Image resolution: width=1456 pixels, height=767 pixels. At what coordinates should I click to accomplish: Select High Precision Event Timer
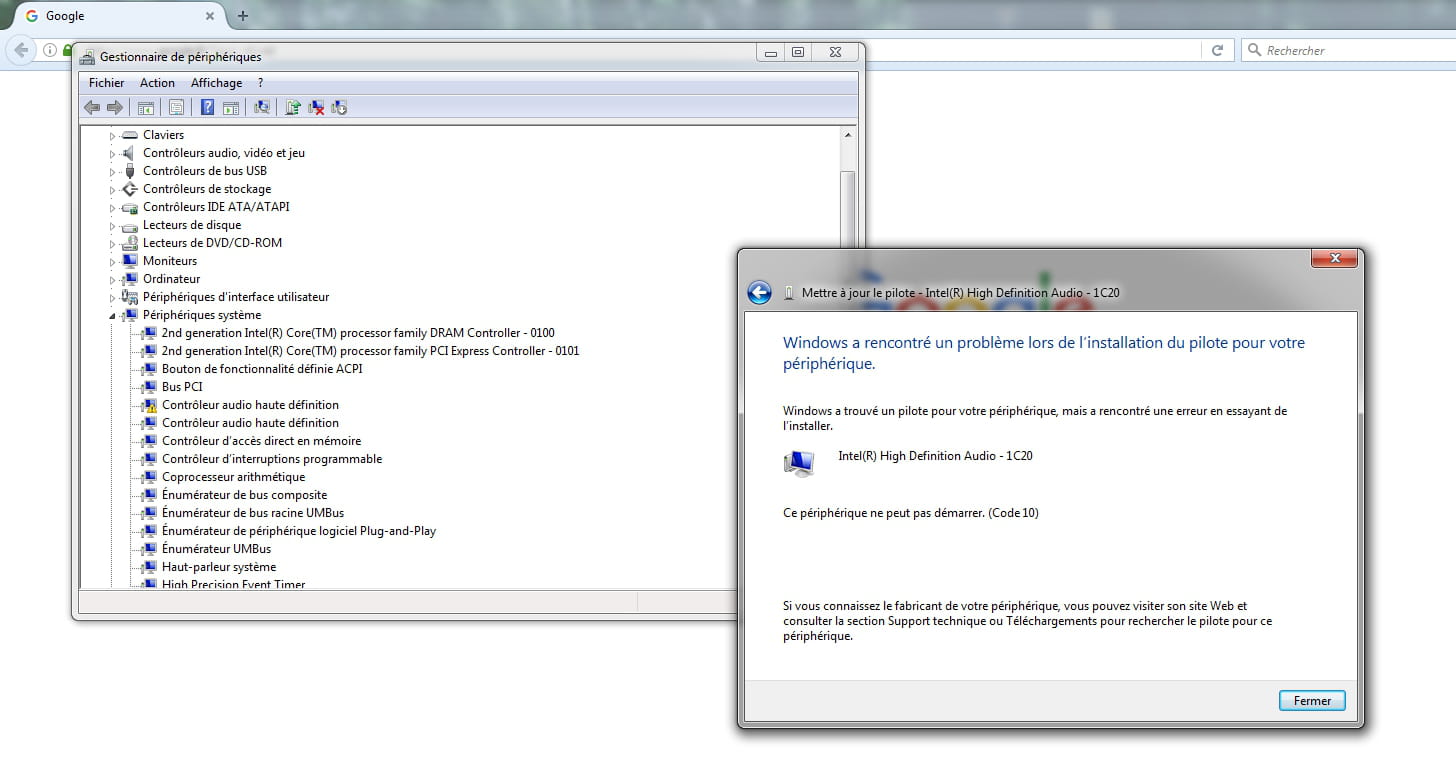click(x=233, y=584)
